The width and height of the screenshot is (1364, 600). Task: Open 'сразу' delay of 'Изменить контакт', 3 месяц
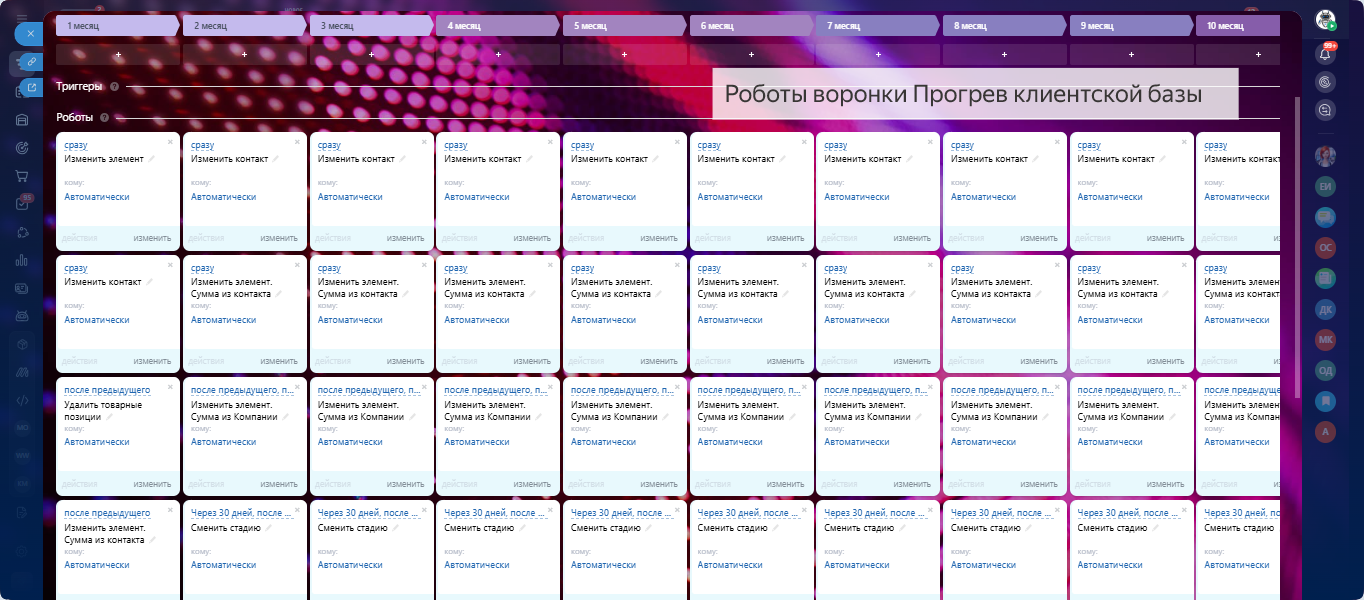pyautogui.click(x=329, y=146)
